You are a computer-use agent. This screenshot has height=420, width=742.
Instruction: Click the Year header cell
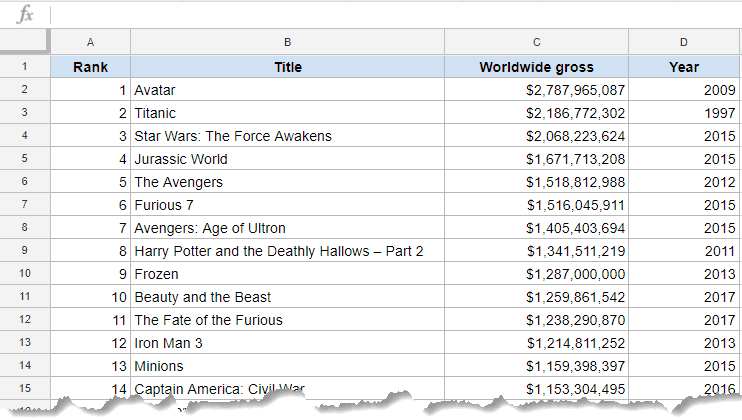pos(684,67)
